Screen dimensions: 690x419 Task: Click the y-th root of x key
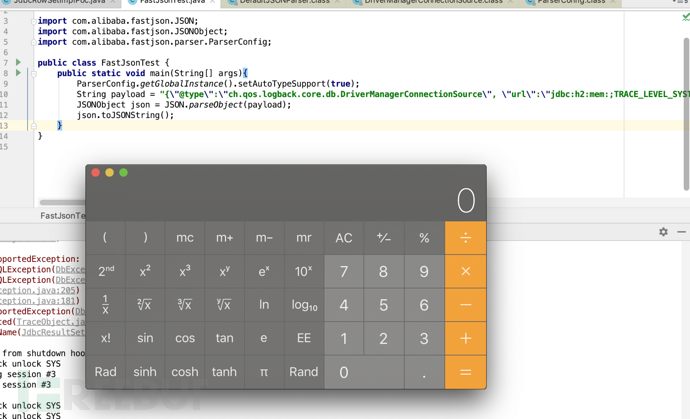pos(224,305)
